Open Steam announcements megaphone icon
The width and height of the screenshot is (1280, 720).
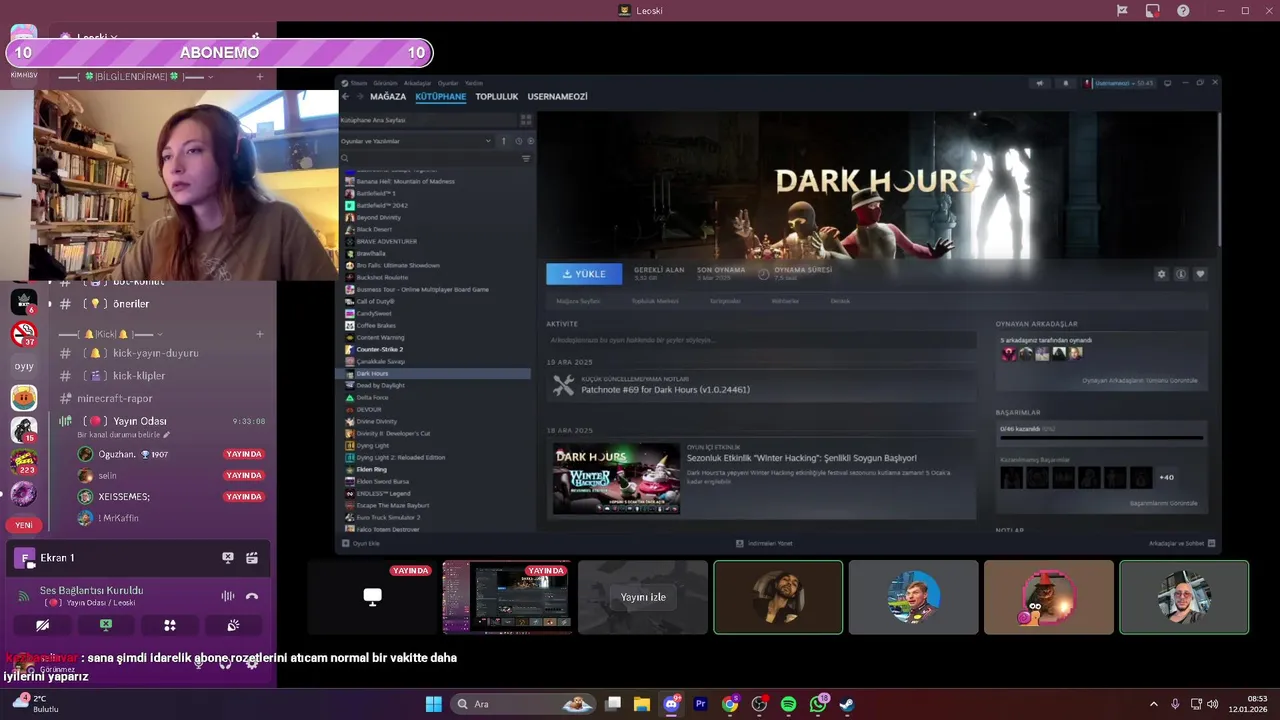click(x=1041, y=83)
